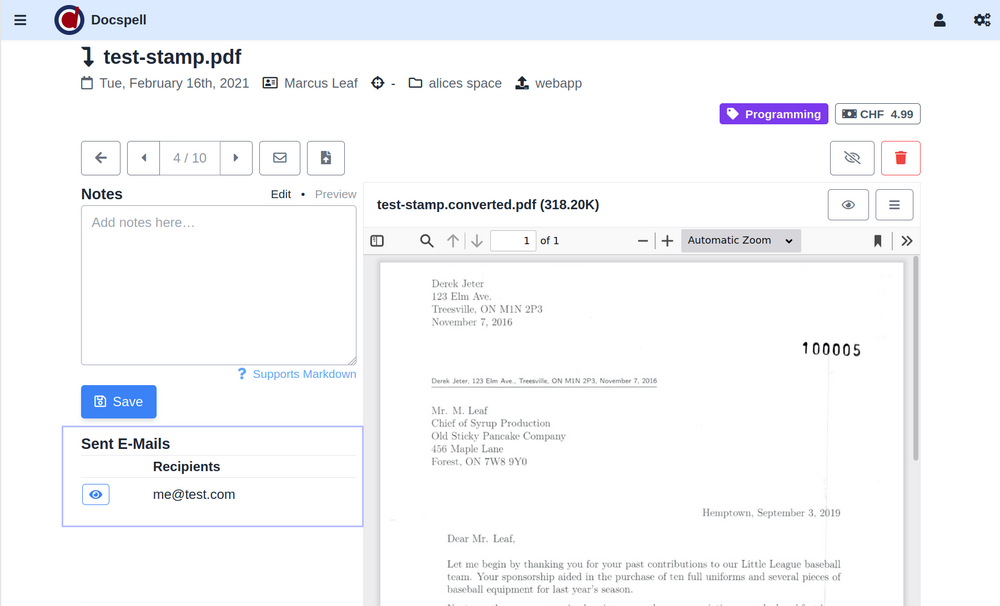This screenshot has height=606, width=1000.
Task: View the attachment using the eye button
Action: tap(847, 205)
